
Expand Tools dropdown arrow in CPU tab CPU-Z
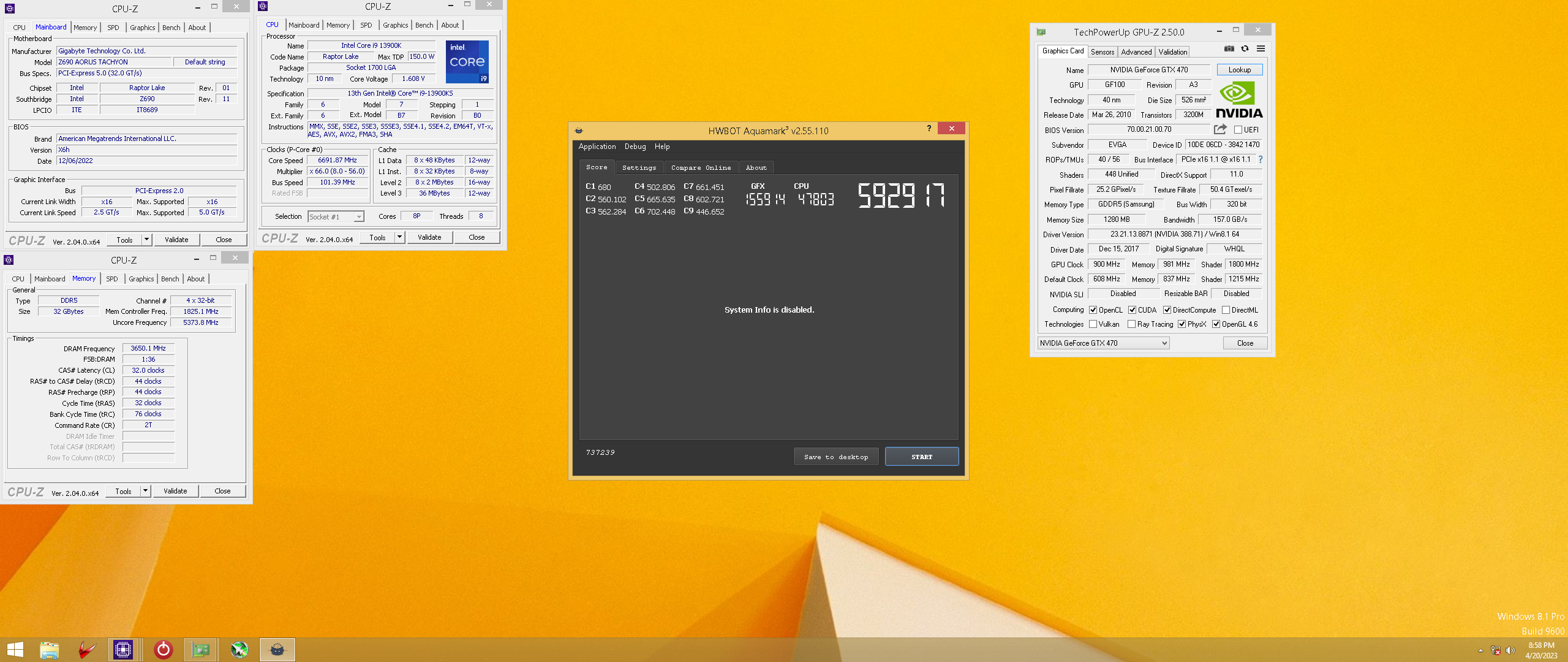(x=399, y=237)
